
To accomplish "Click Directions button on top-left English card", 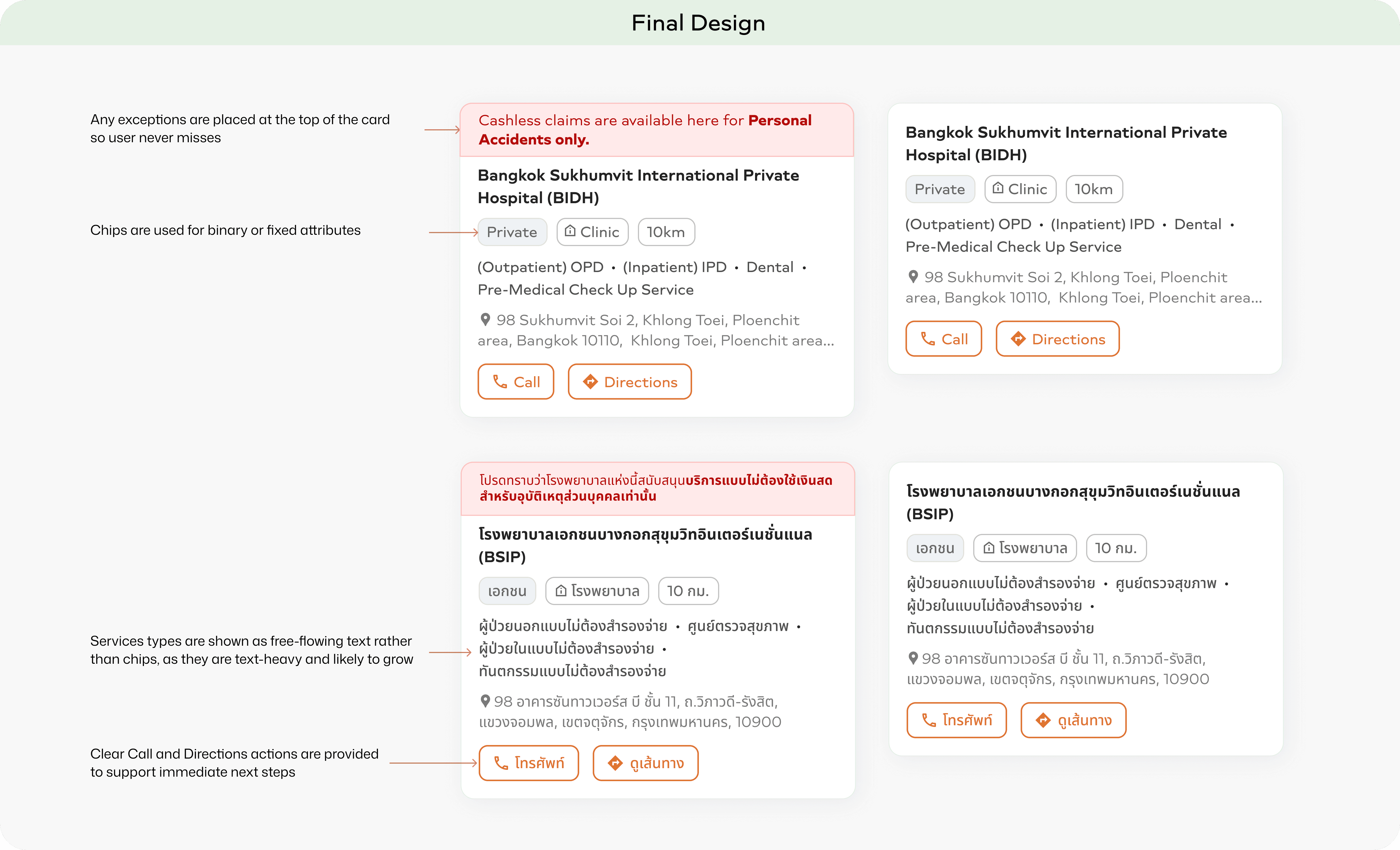I will tap(629, 382).
